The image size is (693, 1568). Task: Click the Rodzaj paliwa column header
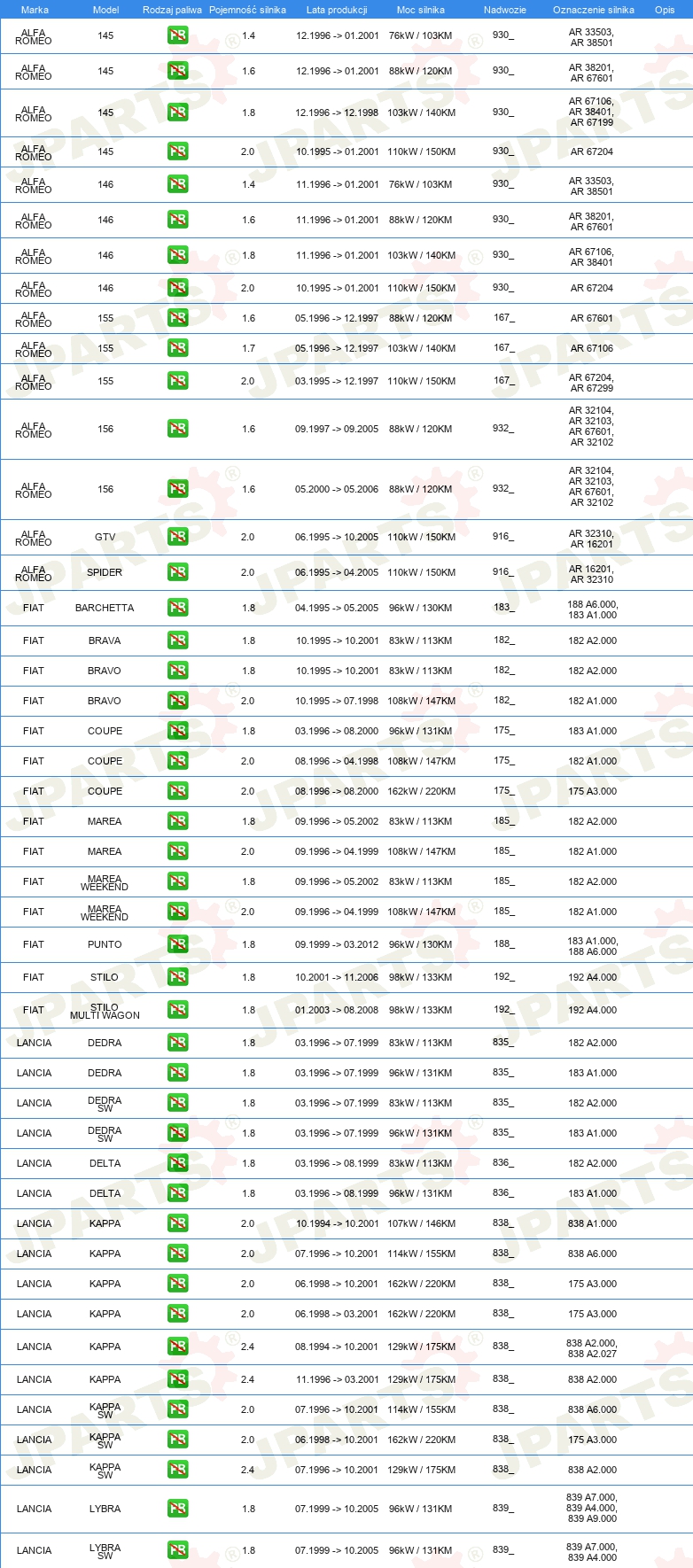172,10
